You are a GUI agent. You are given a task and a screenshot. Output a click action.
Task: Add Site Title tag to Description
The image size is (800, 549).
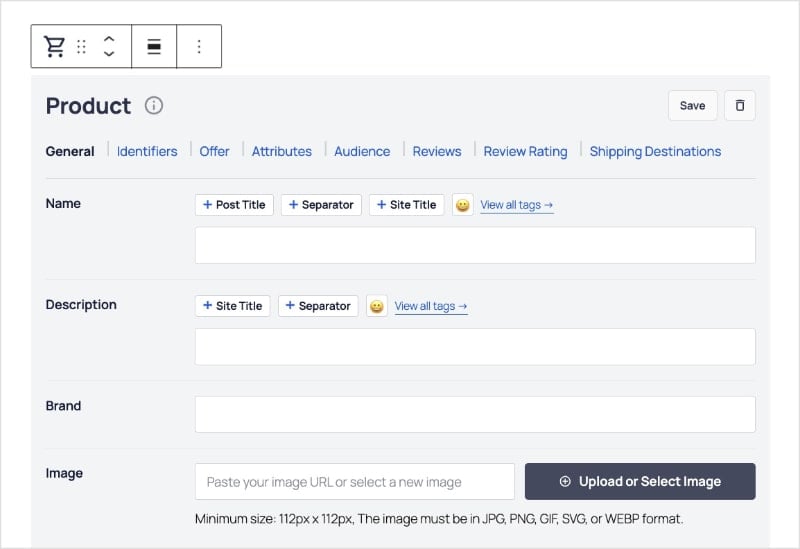click(233, 306)
